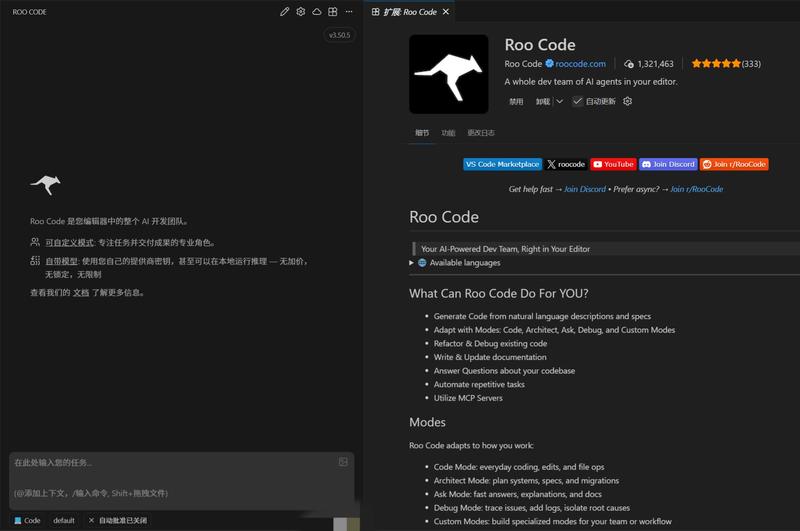The width and height of the screenshot is (800, 531).
Task: Switch to the 细节 details tab
Action: pos(422,133)
